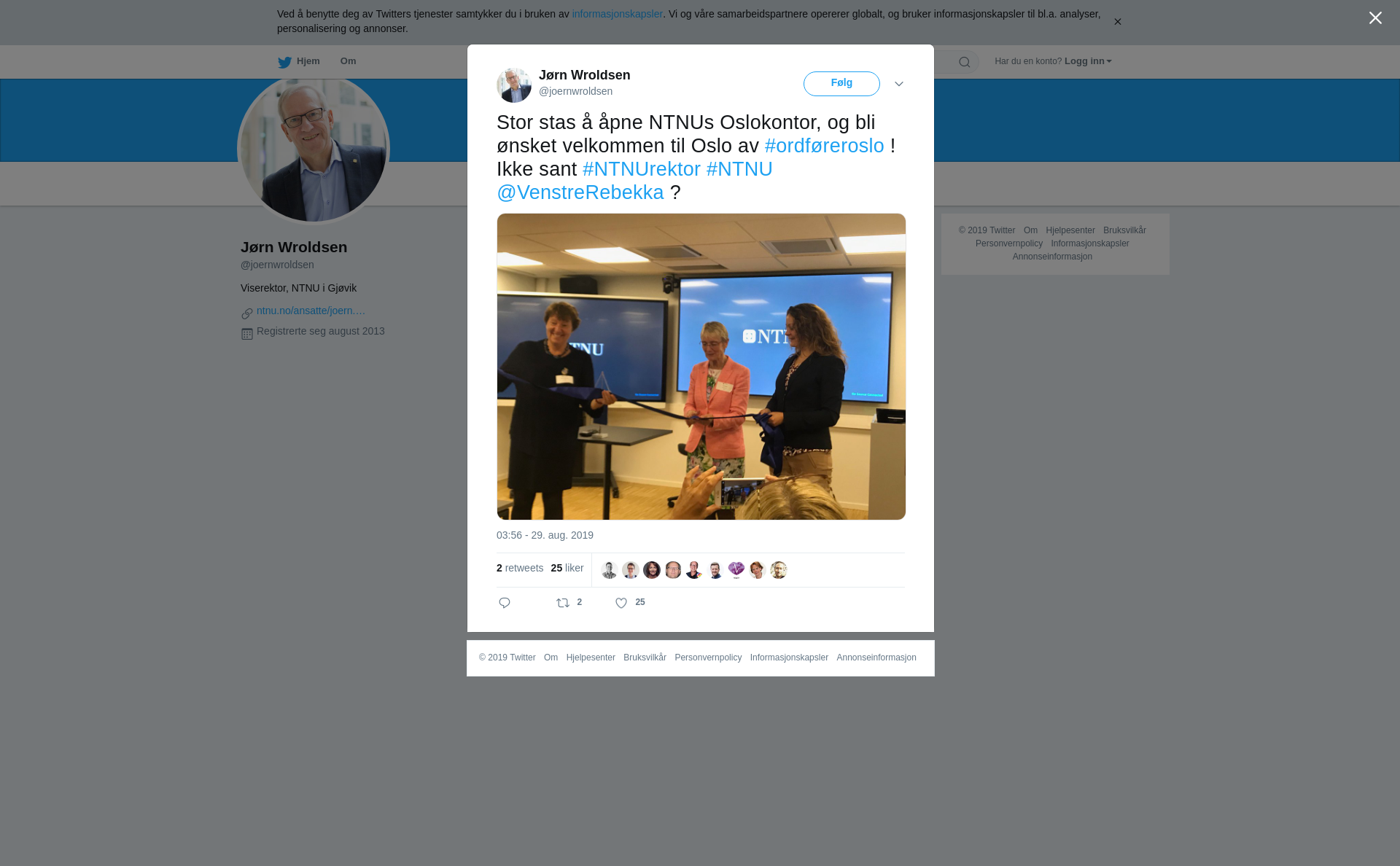Follow the user with Følg button
The width and height of the screenshot is (1400, 866).
click(841, 84)
